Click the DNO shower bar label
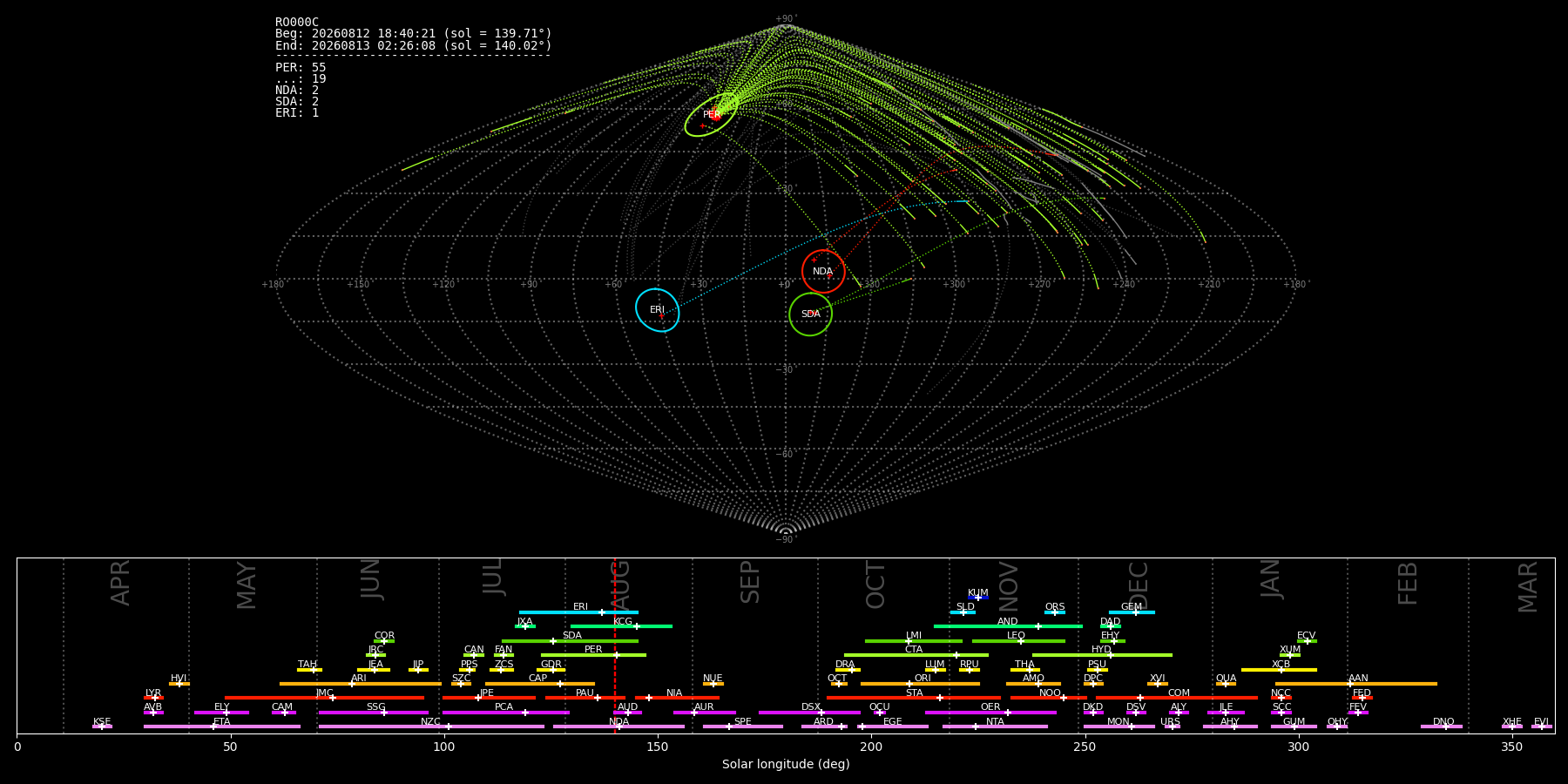Screen dimensions: 1568x784 (1443, 722)
